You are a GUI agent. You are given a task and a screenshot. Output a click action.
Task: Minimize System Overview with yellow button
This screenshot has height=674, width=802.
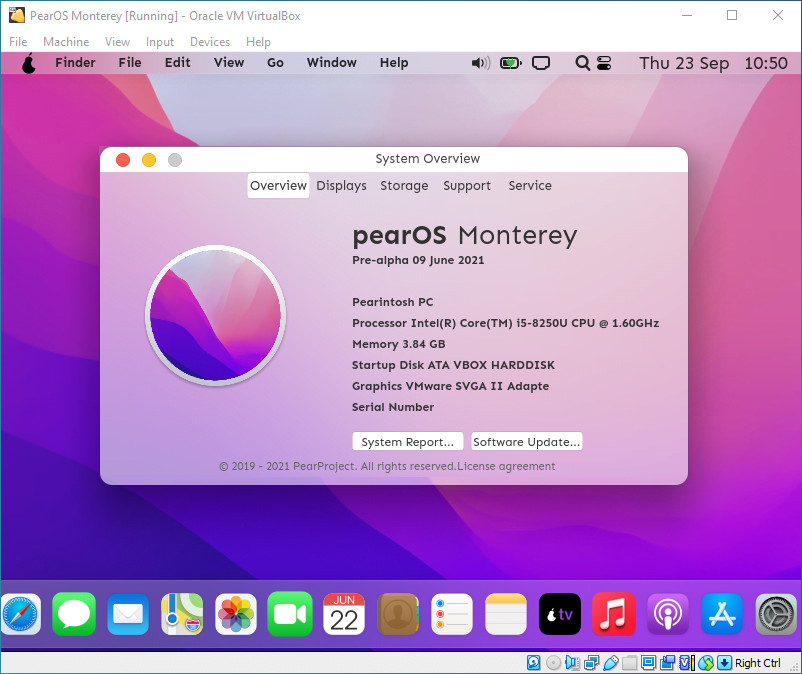coord(149,160)
